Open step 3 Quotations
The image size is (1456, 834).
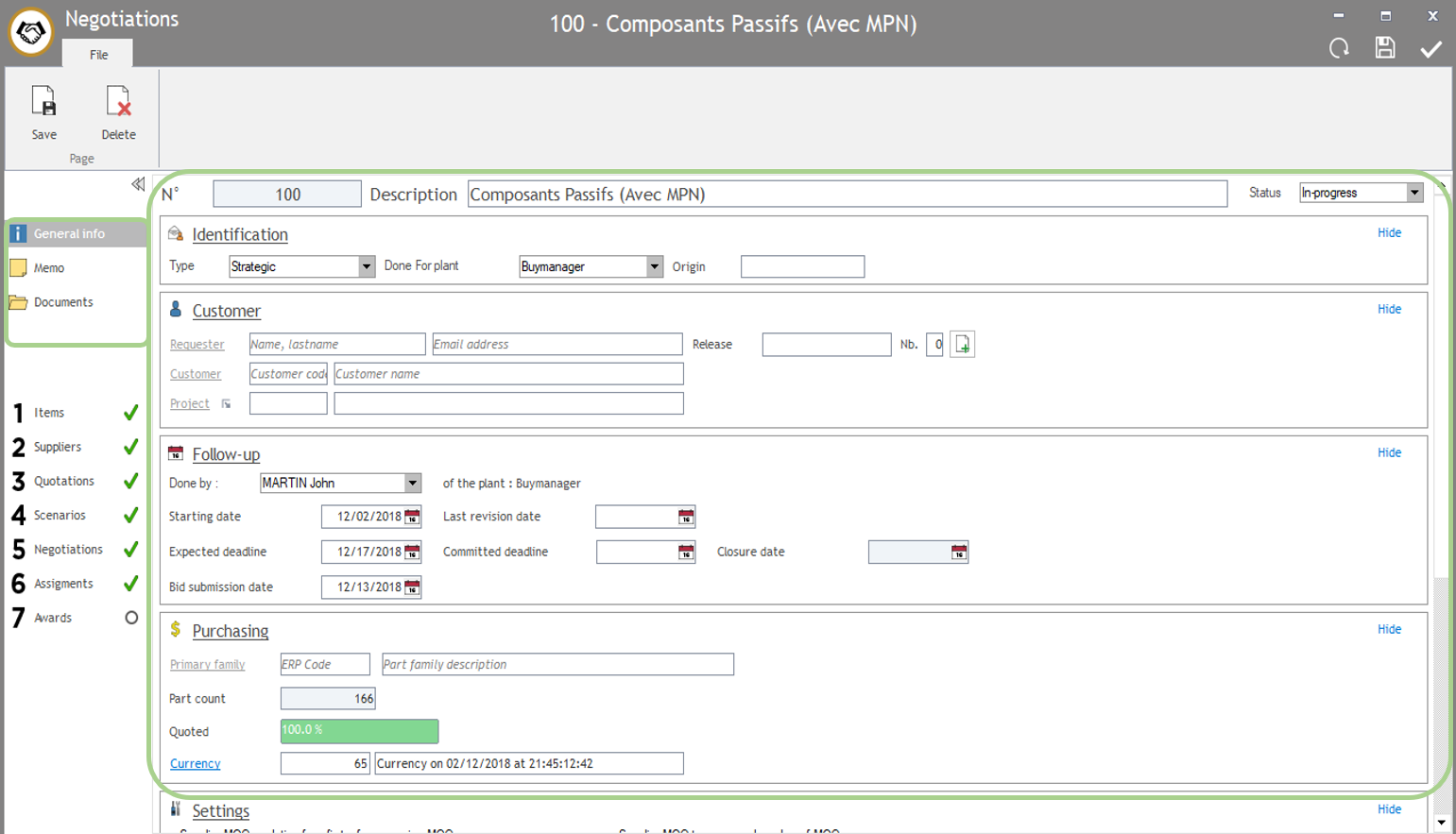coord(64,481)
